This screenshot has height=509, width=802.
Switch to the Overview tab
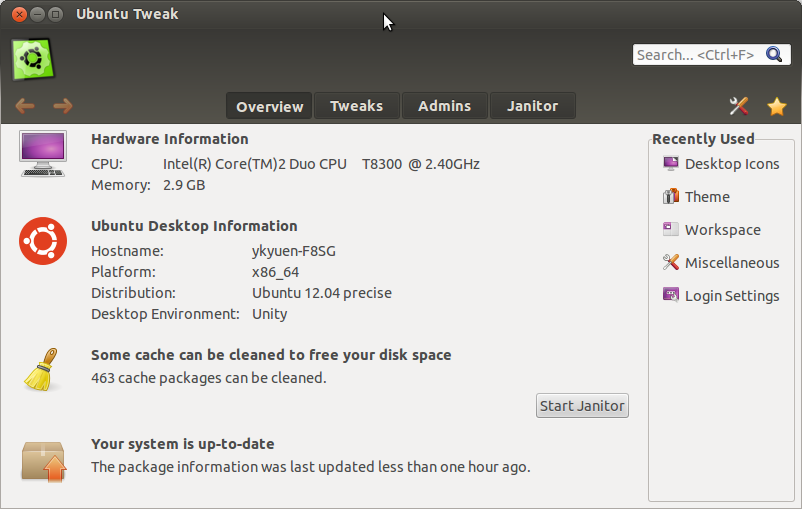pyautogui.click(x=269, y=106)
